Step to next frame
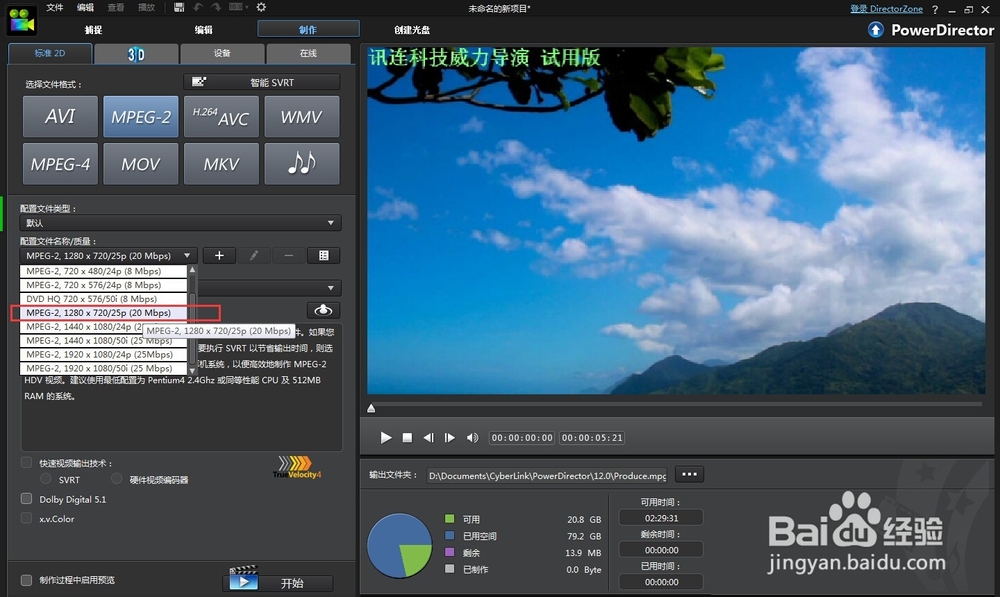Image resolution: width=1000 pixels, height=597 pixels. click(450, 438)
